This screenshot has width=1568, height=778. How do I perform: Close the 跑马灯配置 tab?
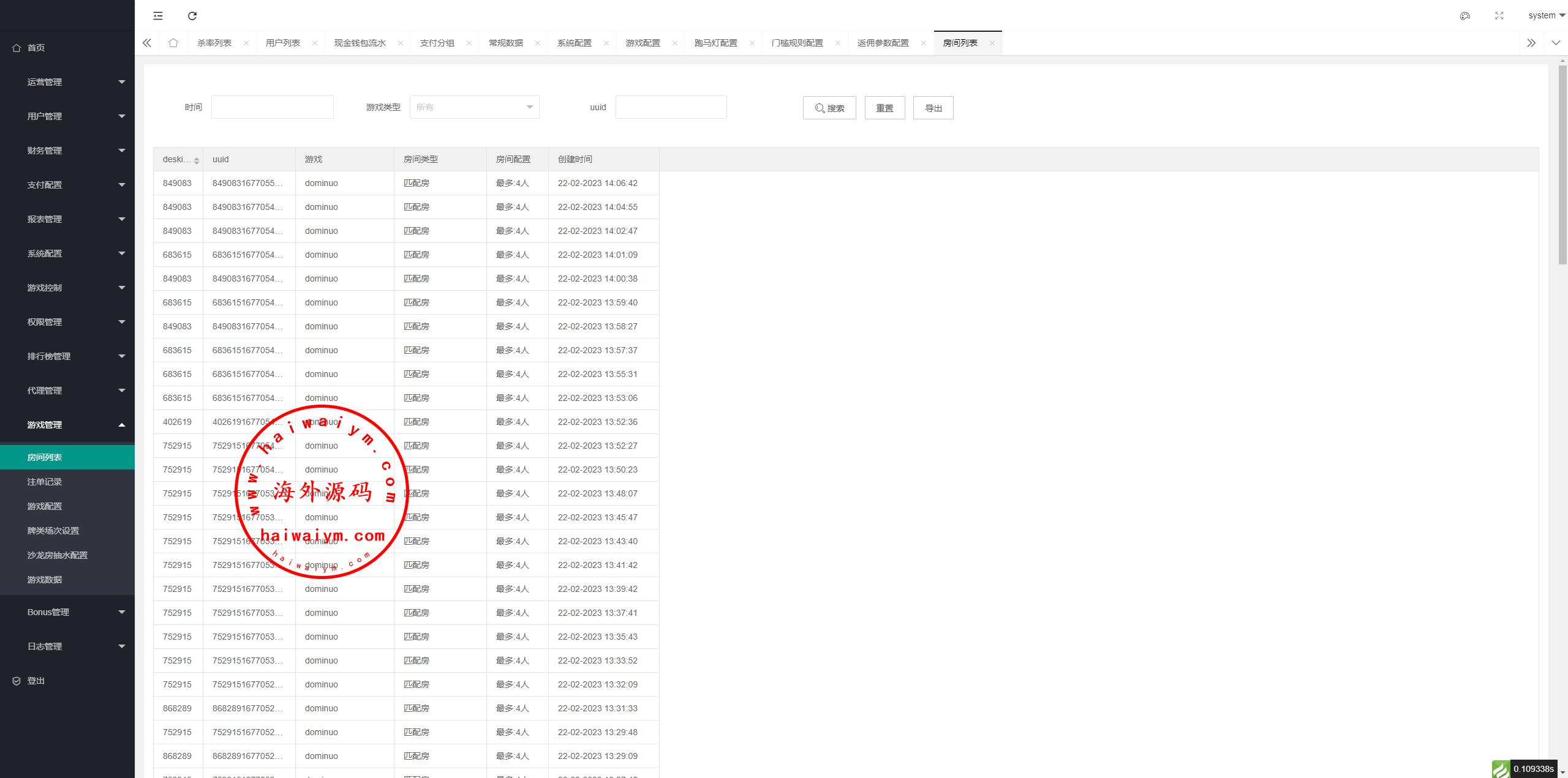[752, 43]
